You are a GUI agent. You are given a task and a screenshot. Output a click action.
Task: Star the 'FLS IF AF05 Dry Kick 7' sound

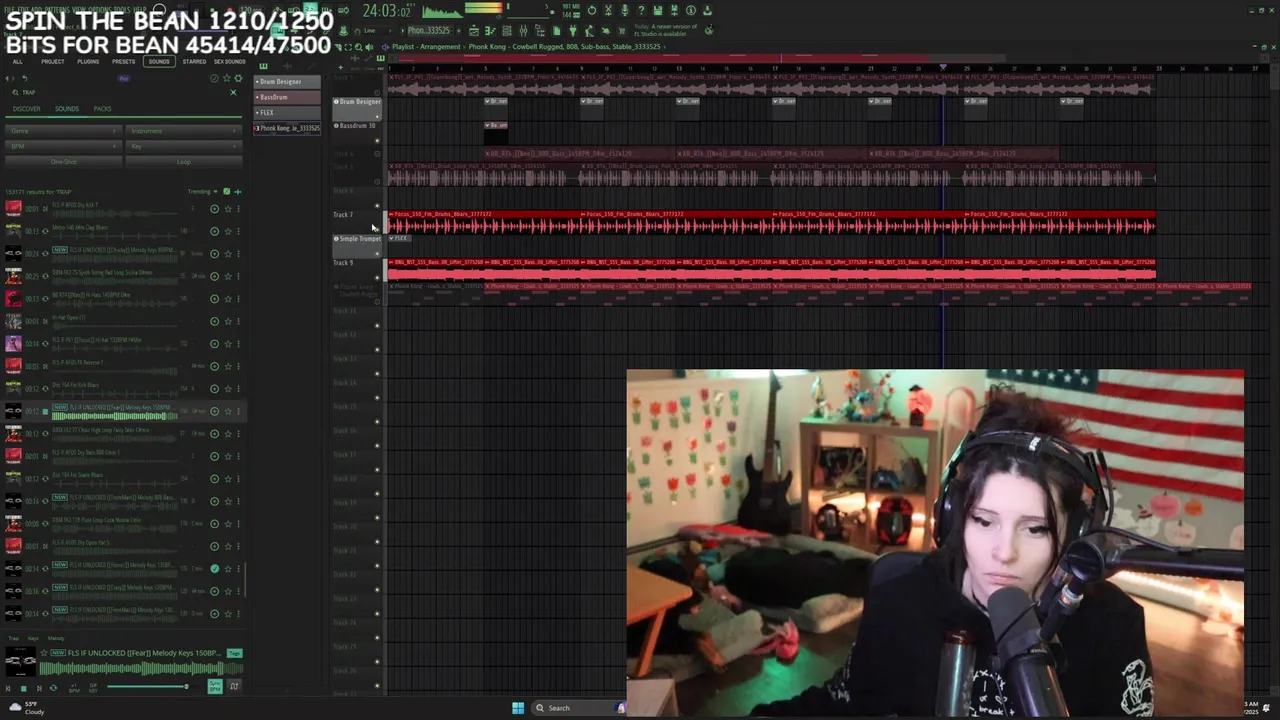[228, 209]
